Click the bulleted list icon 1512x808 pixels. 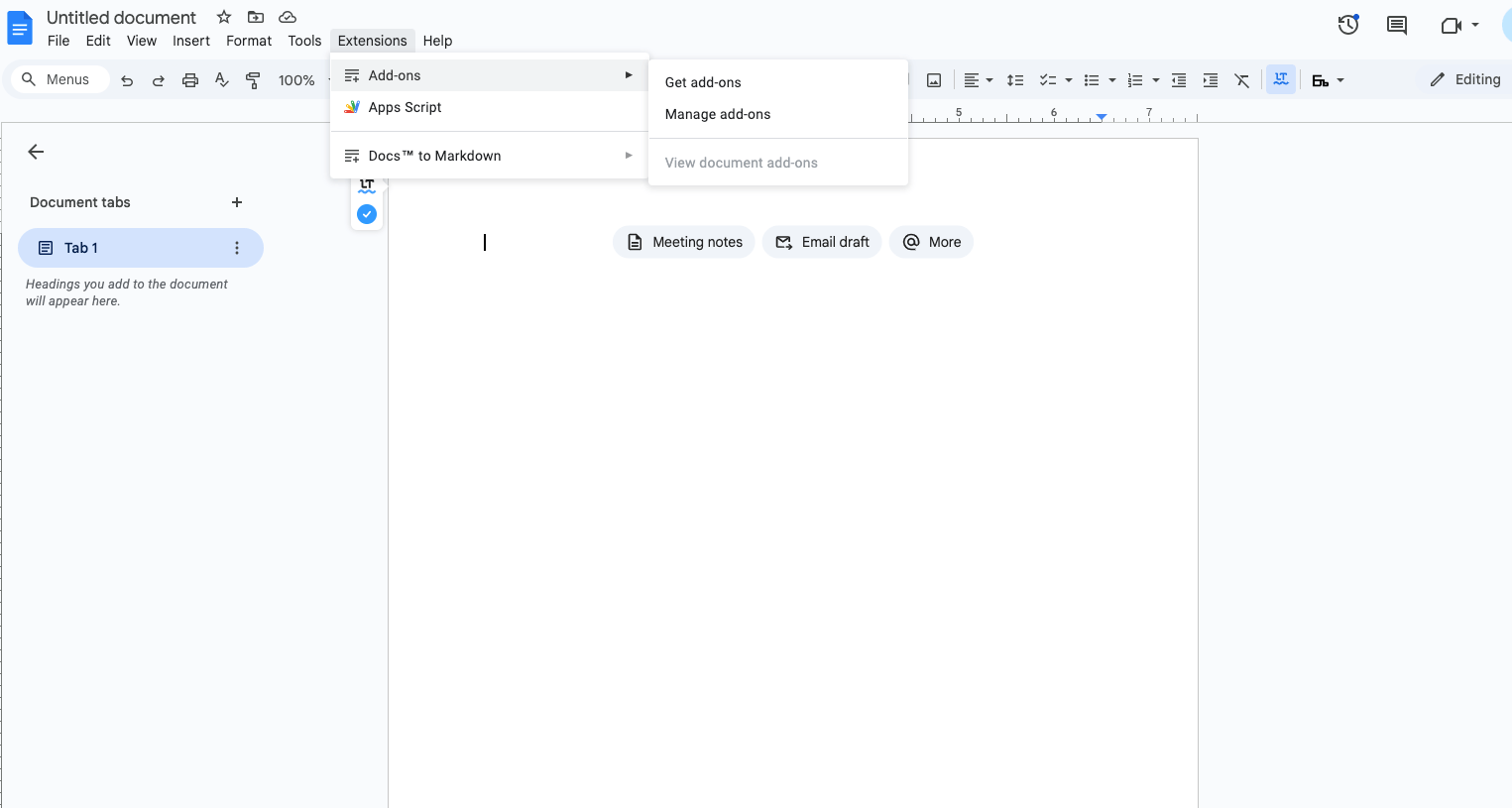click(1092, 80)
